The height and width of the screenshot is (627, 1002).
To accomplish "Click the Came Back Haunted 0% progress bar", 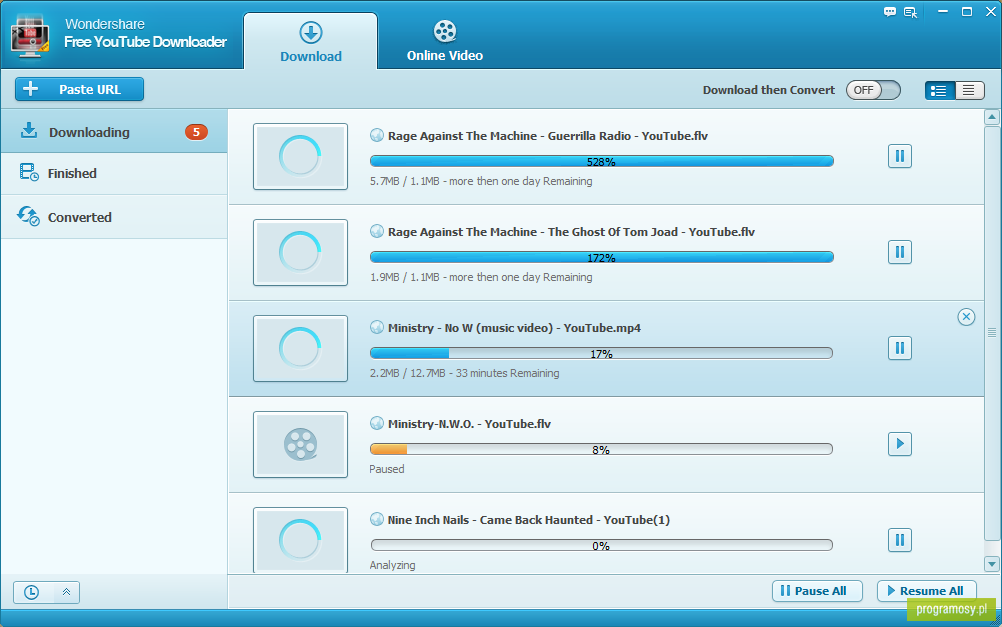I will coord(601,545).
